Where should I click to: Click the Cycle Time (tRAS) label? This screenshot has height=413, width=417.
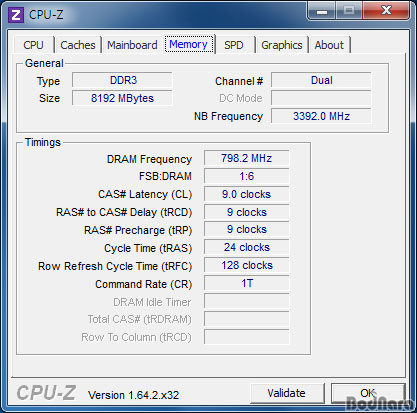point(148,248)
